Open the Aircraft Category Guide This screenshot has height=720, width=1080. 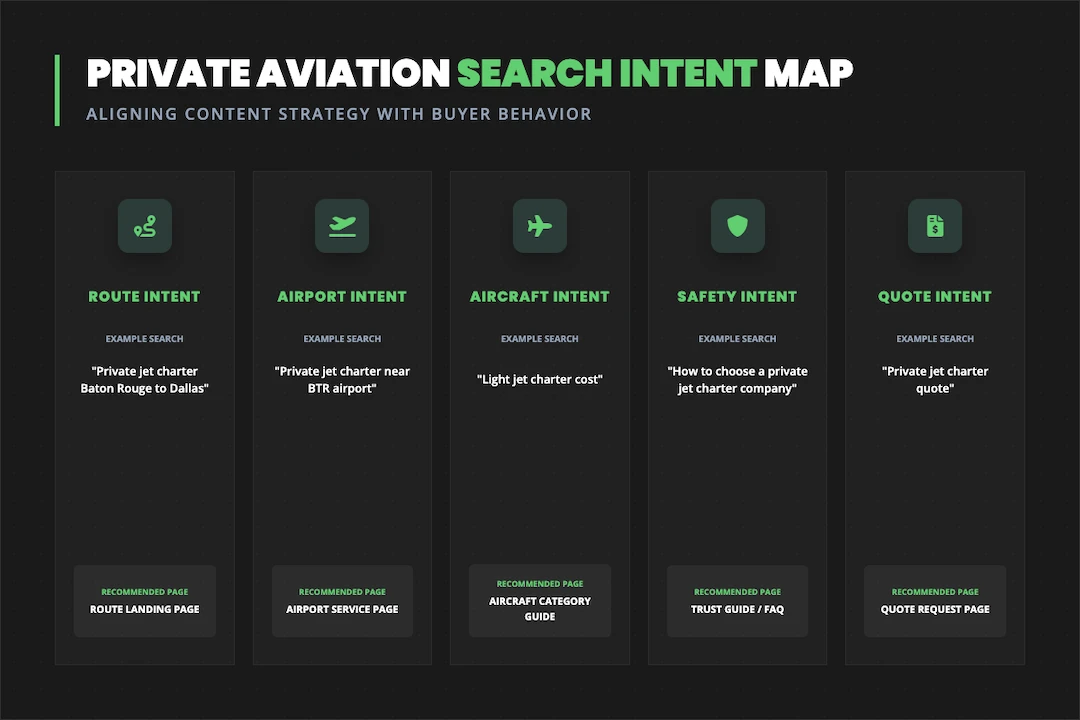pos(540,601)
